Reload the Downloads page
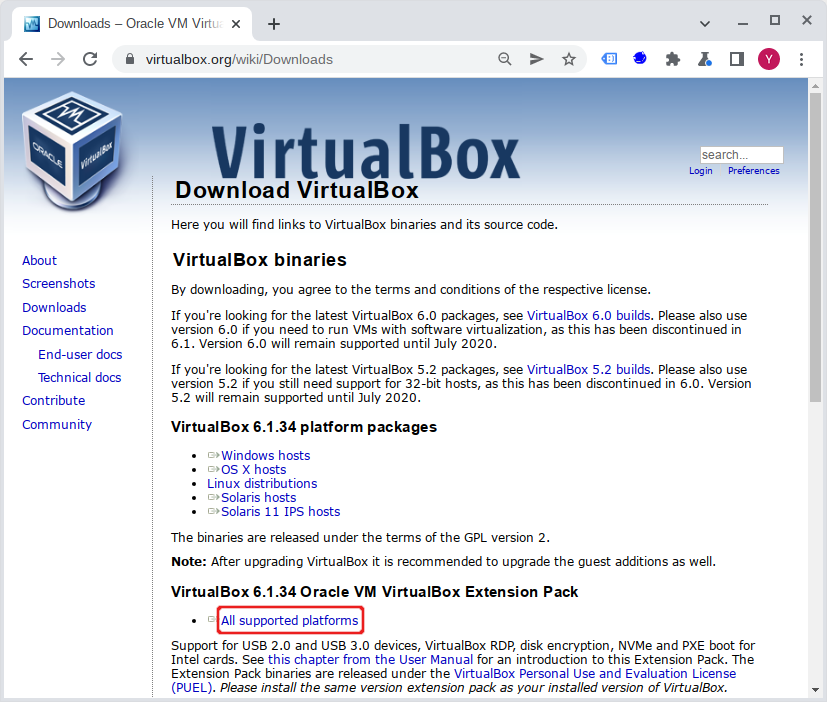This screenshot has width=827, height=702. 90,59
